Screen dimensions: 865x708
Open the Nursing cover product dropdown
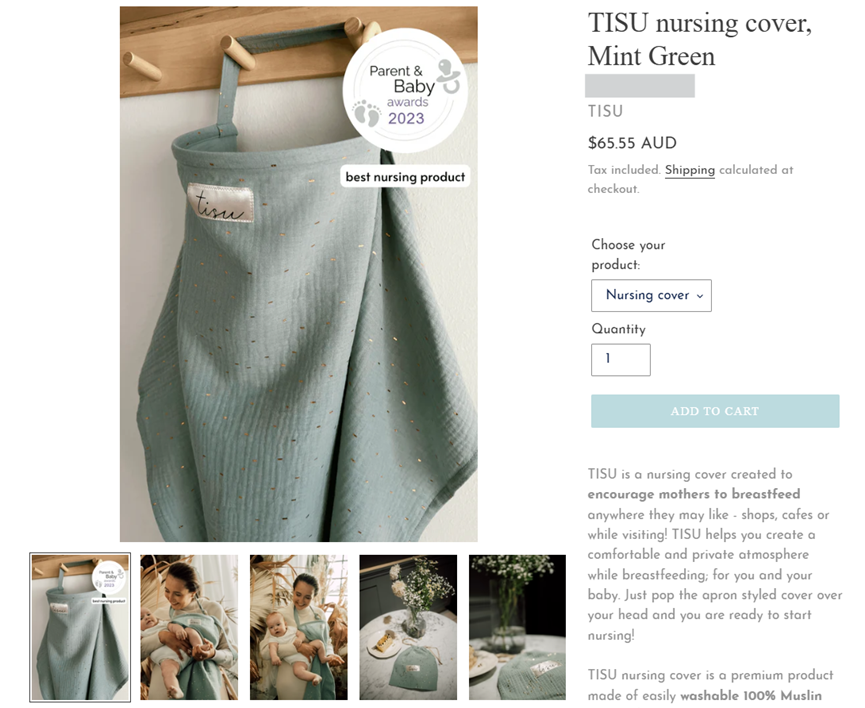coord(651,295)
